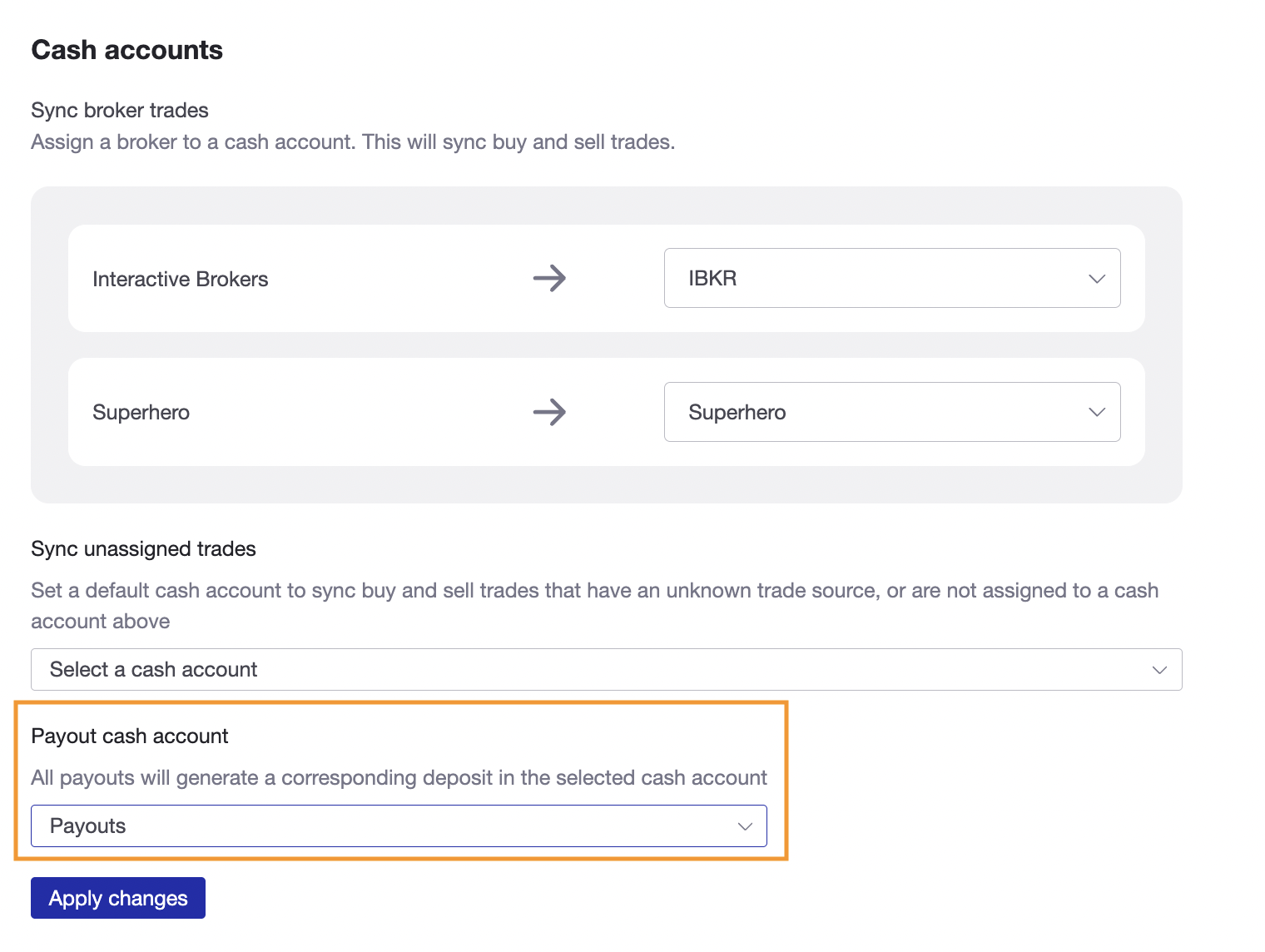This screenshot has width=1265, height=952.
Task: Click the Cash accounts heading
Action: pos(126,50)
